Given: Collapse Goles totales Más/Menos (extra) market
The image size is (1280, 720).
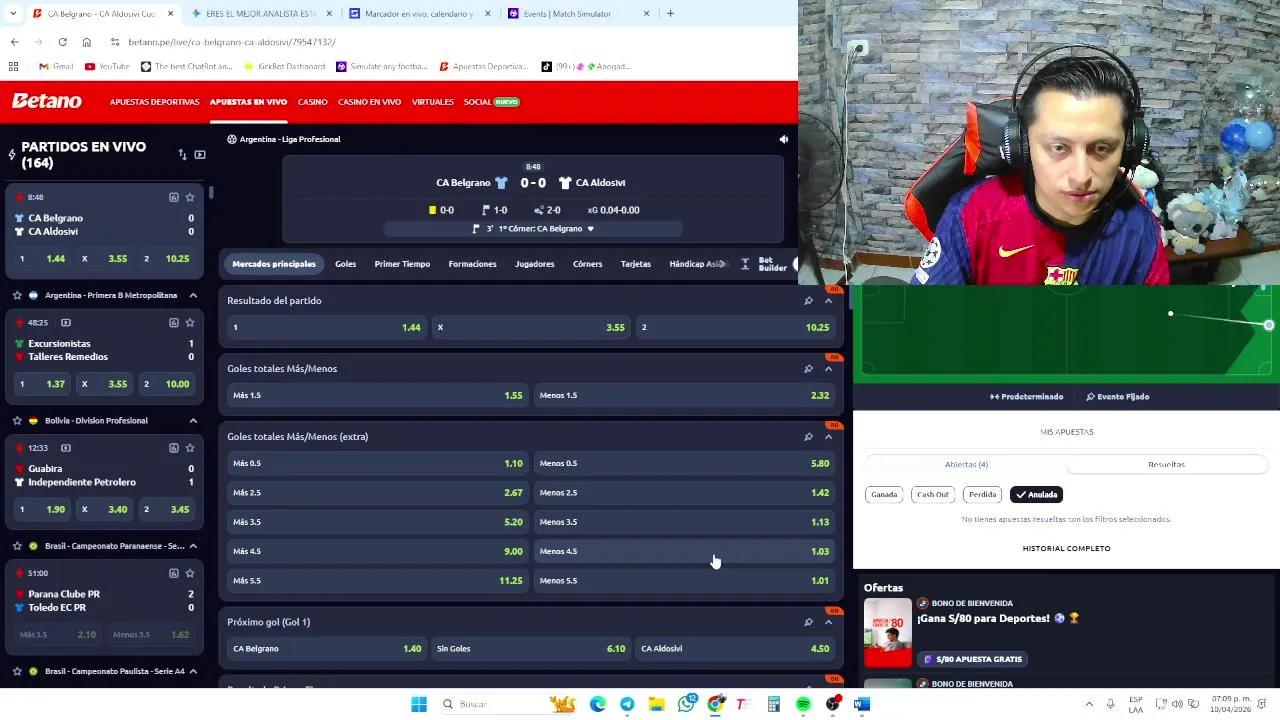Looking at the screenshot, I should click(828, 436).
